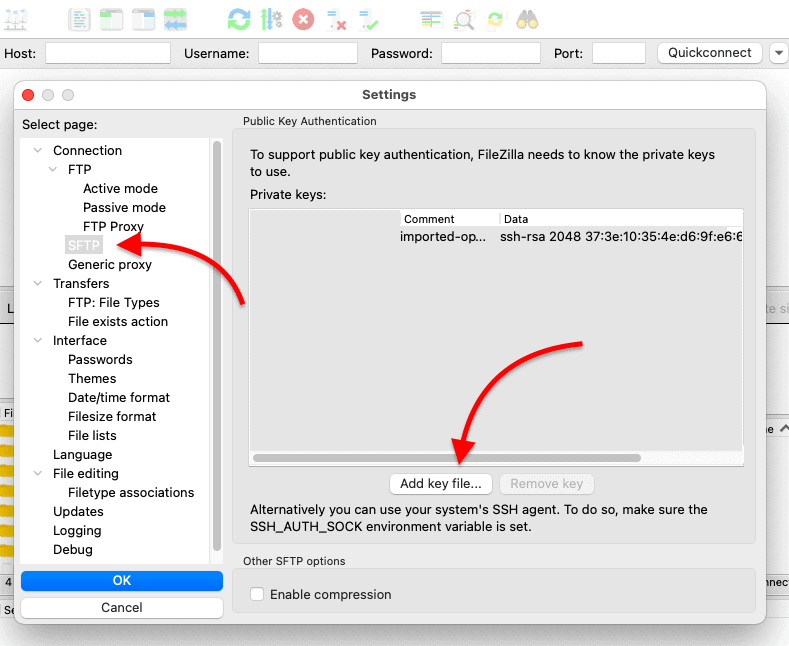
Task: Select the Themes page
Action: (92, 378)
